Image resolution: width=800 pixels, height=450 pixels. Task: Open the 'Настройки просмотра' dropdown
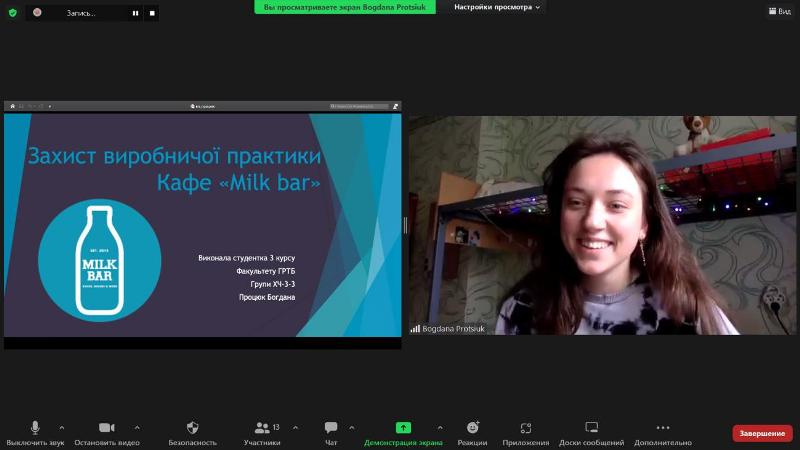pos(497,7)
